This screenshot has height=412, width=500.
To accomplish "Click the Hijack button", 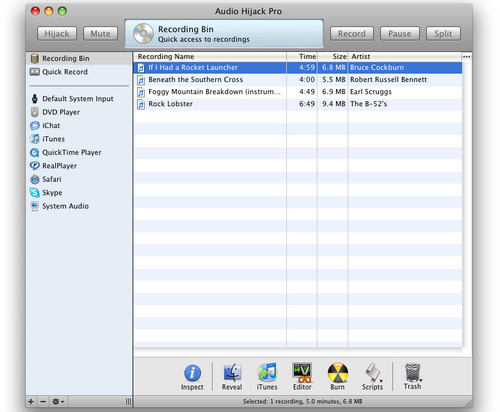I will 57,34.
